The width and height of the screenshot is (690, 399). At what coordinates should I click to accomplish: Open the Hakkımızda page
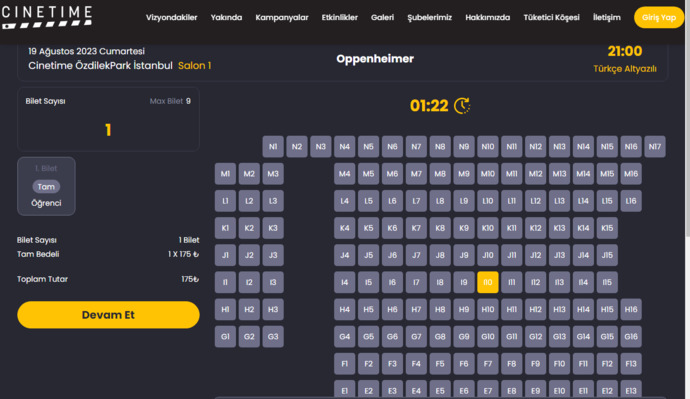(x=488, y=18)
